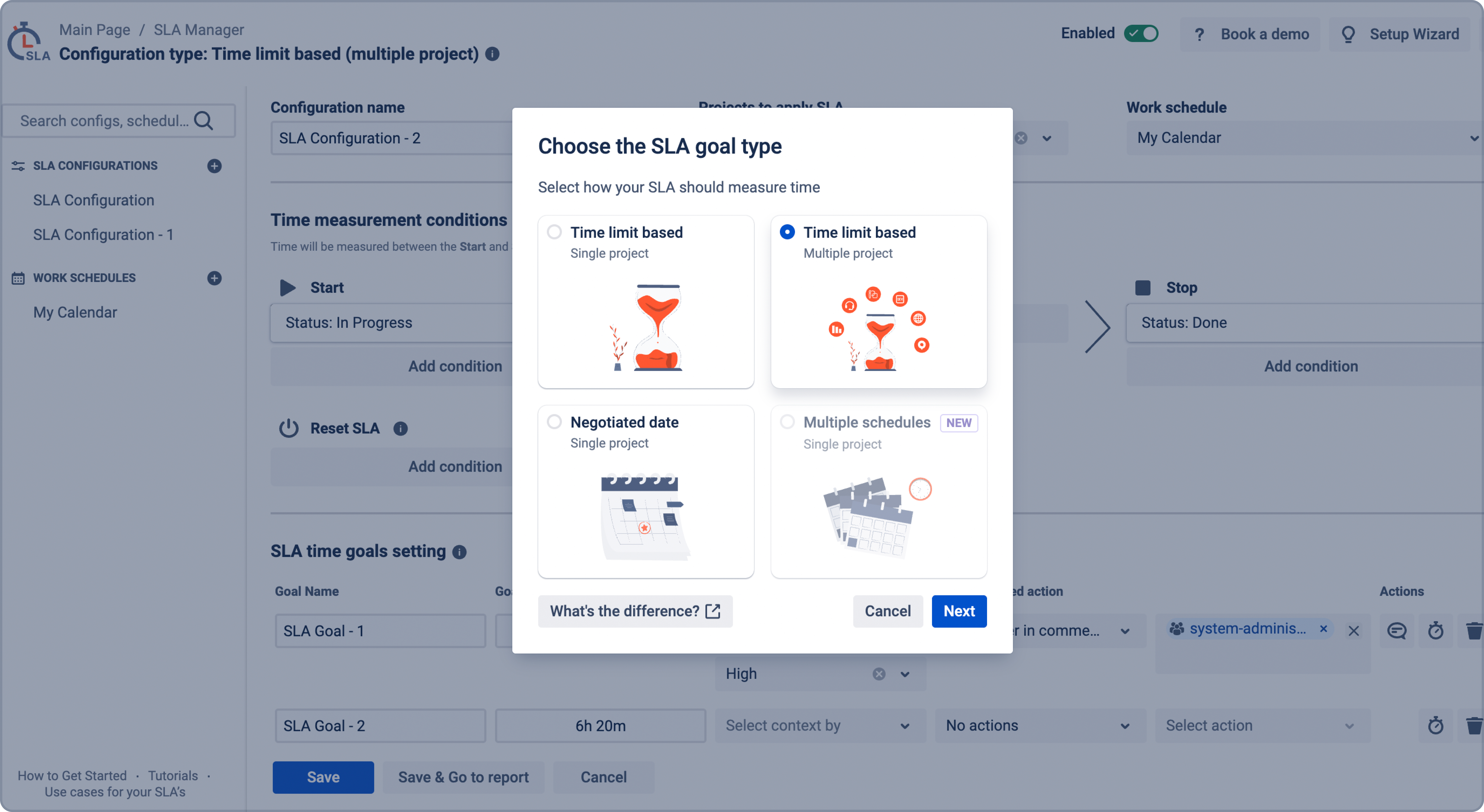The image size is (1484, 812).
Task: Click the SLA Goal - 2 name field
Action: coord(380,726)
